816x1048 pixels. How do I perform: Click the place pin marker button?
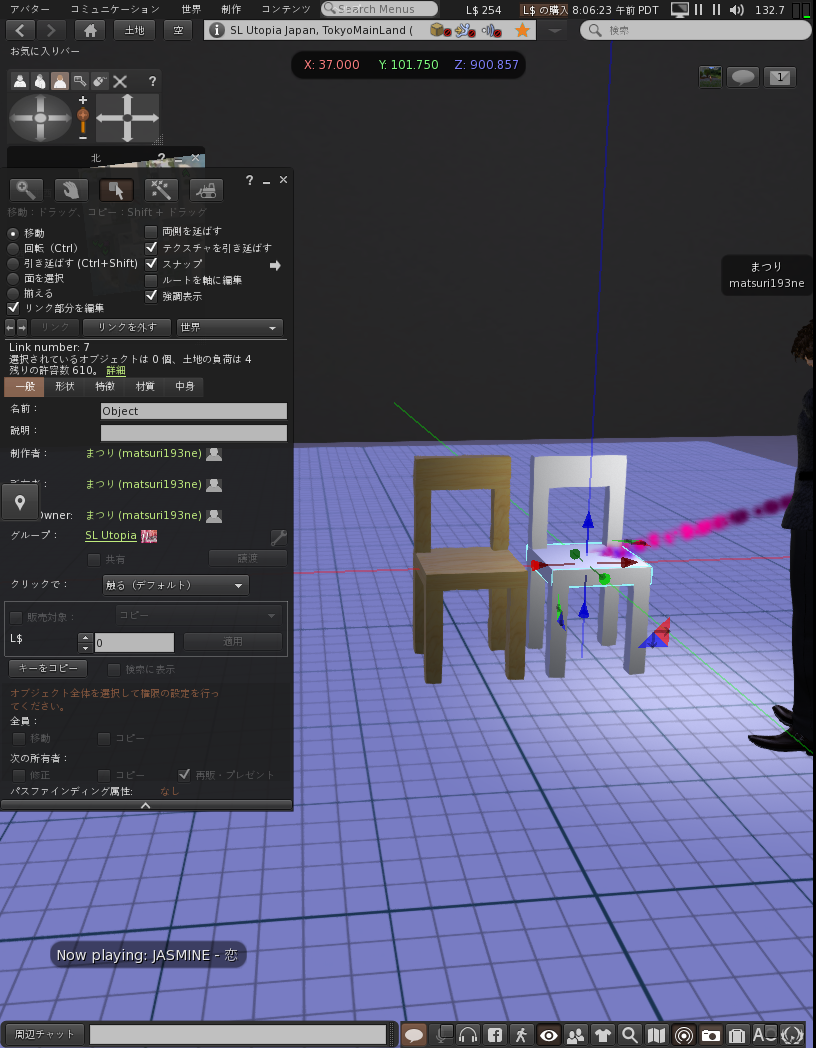coord(20,502)
